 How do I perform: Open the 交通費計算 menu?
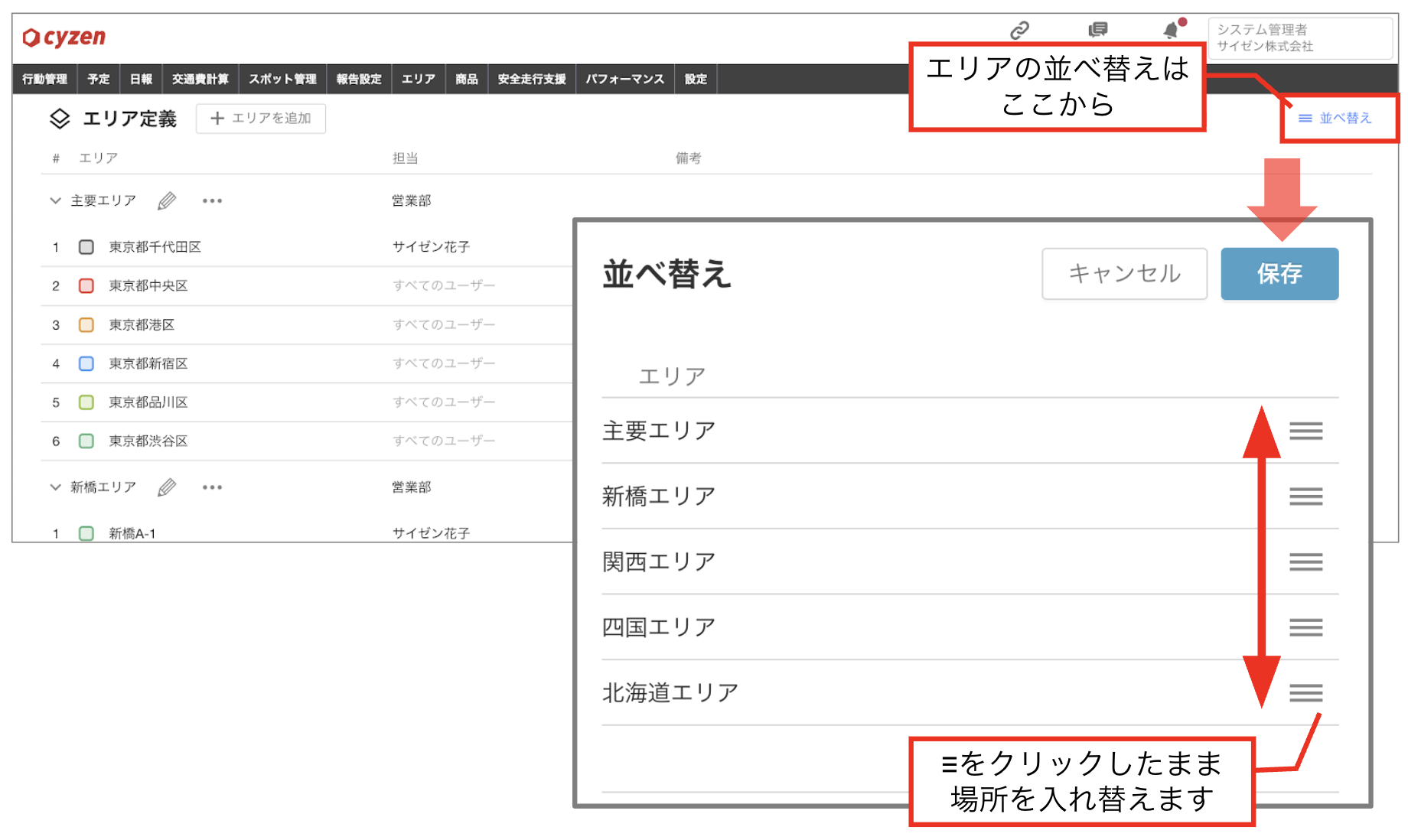click(200, 79)
